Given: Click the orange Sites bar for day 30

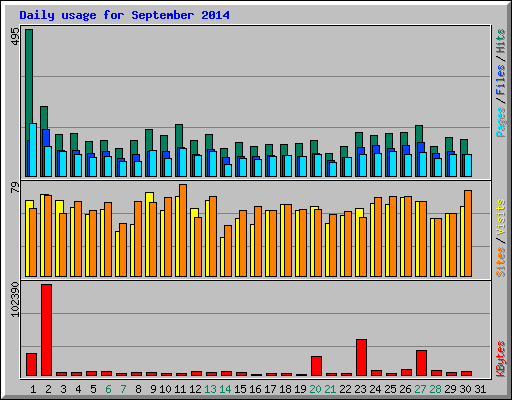Looking at the screenshot, I should click(x=468, y=233).
